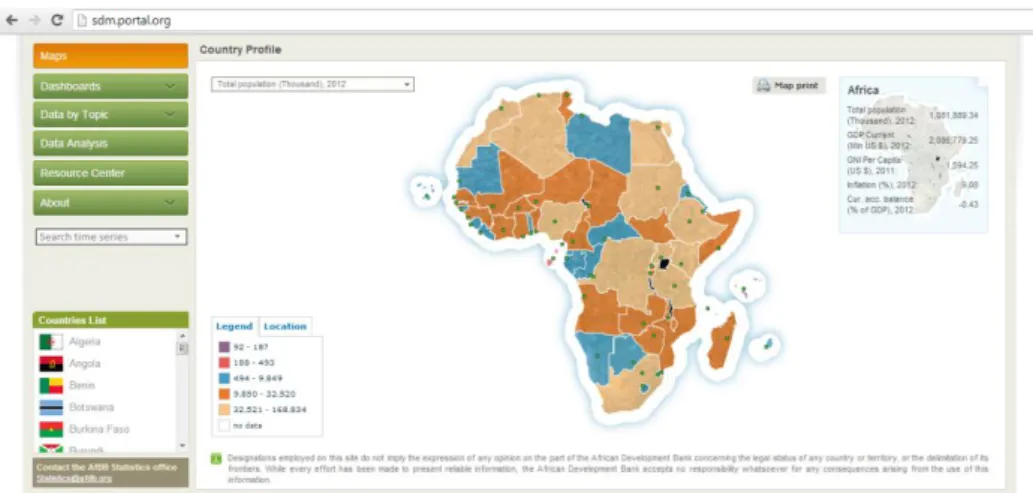Open the Total population indicator dropdown
This screenshot has width=1033, height=493.
312,84
